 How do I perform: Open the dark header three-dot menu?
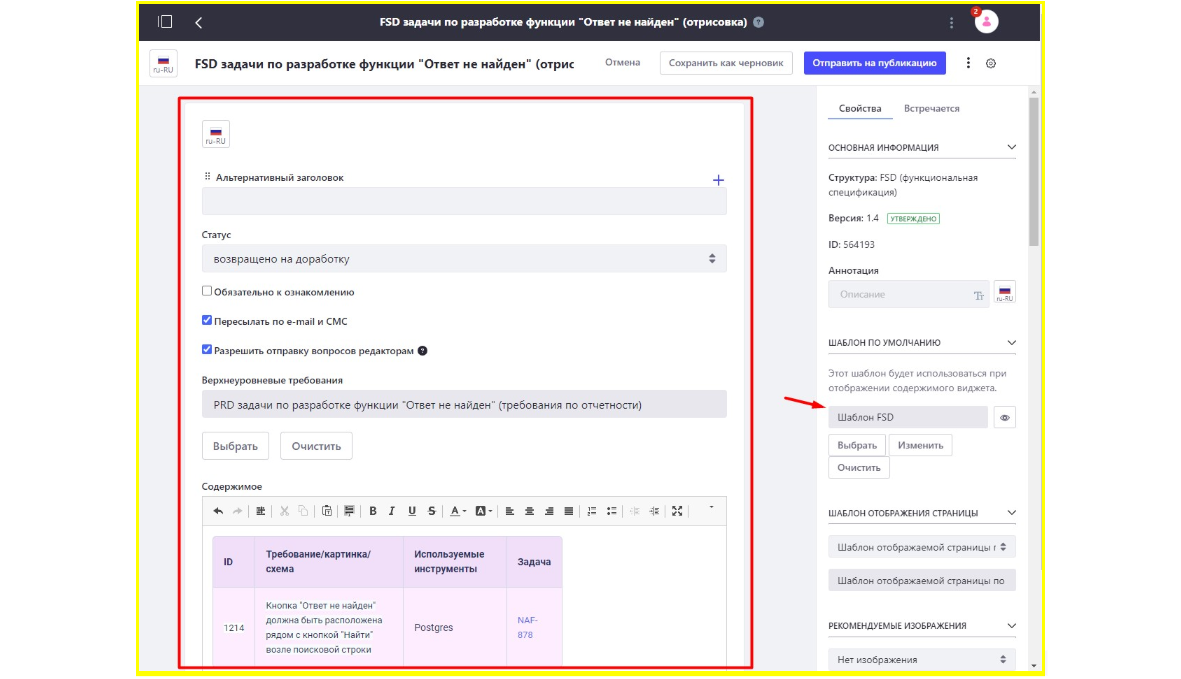click(951, 23)
